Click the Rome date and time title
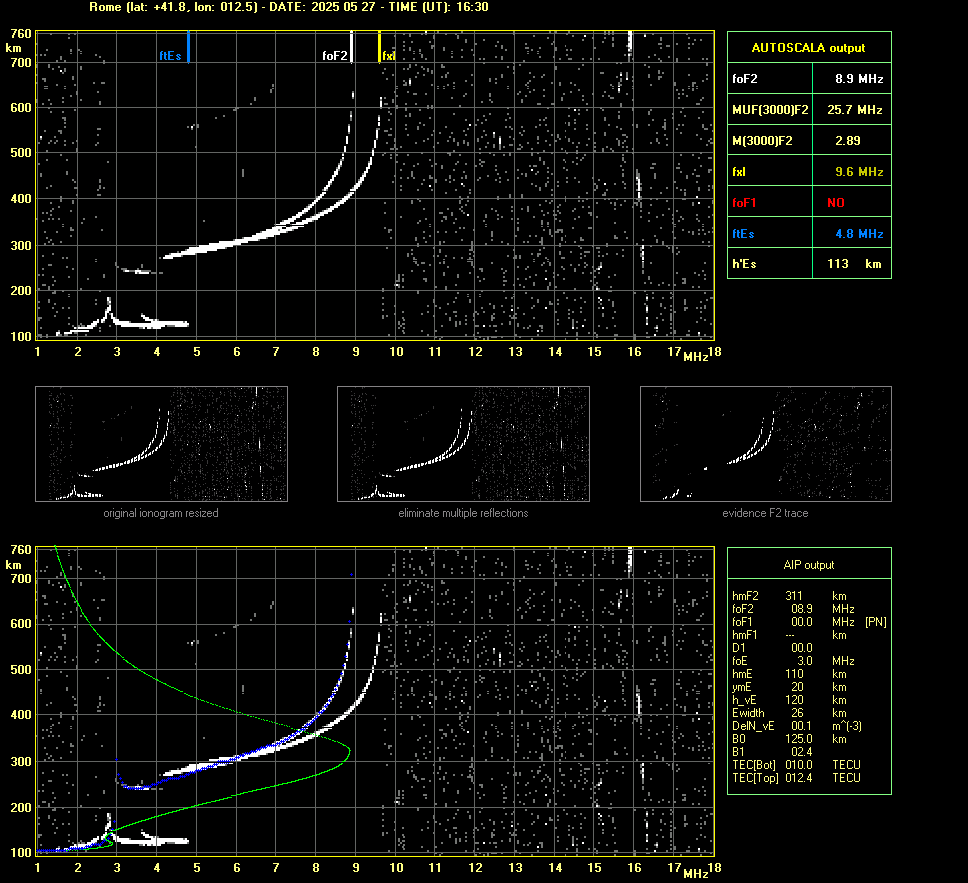This screenshot has height=883, width=968. (289, 7)
